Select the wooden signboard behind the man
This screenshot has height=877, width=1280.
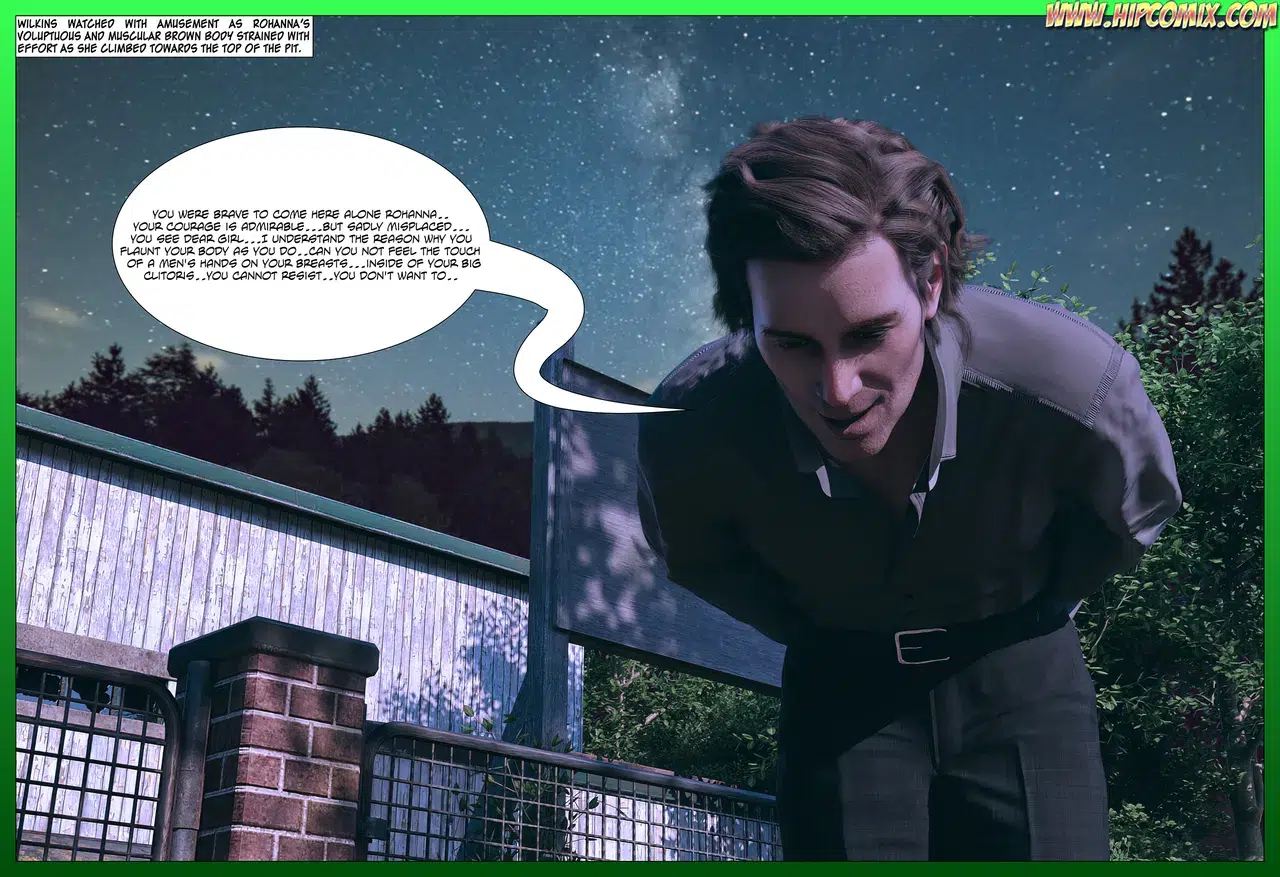650,520
